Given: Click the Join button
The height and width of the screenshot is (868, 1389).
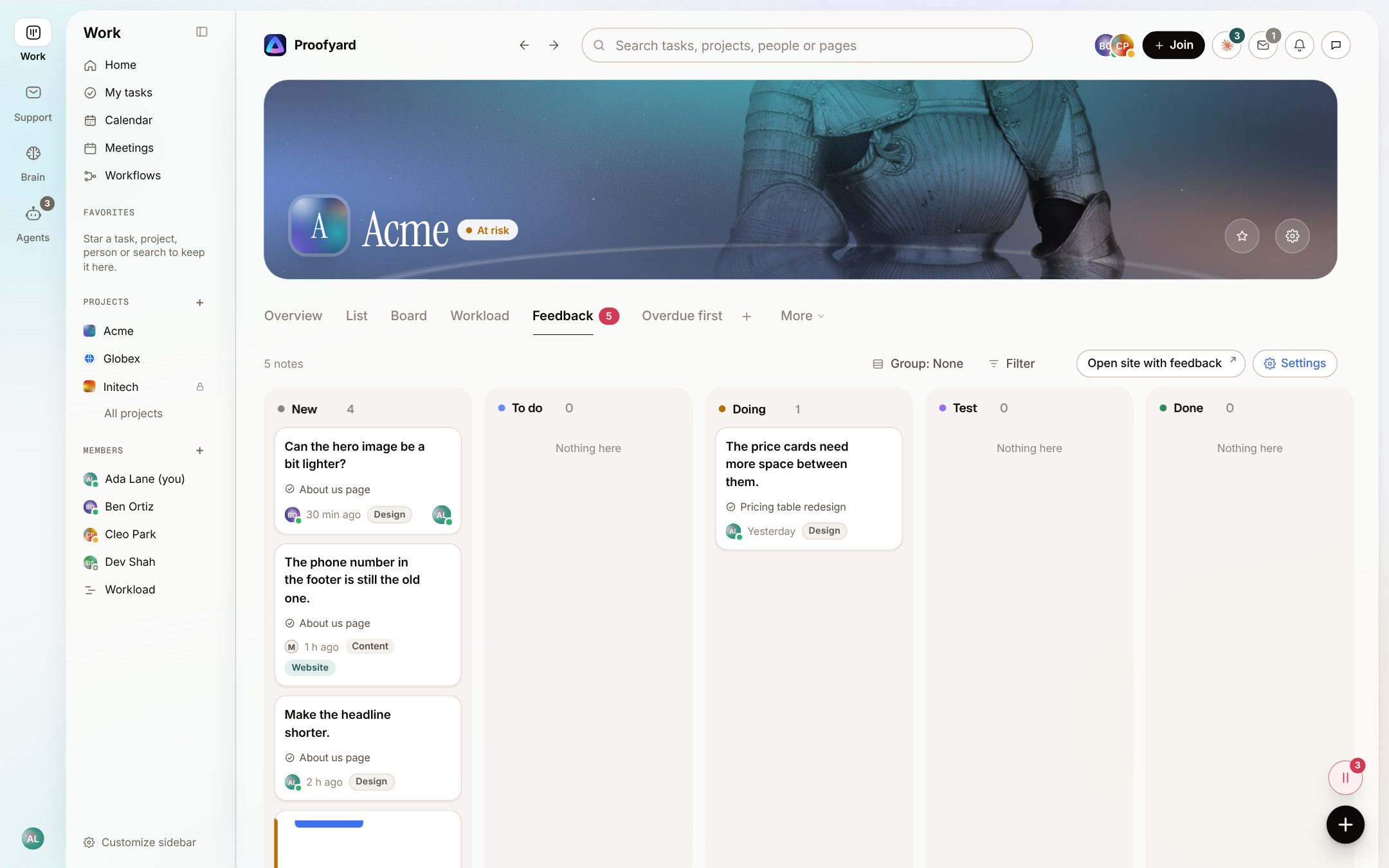Looking at the screenshot, I should coord(1174,45).
